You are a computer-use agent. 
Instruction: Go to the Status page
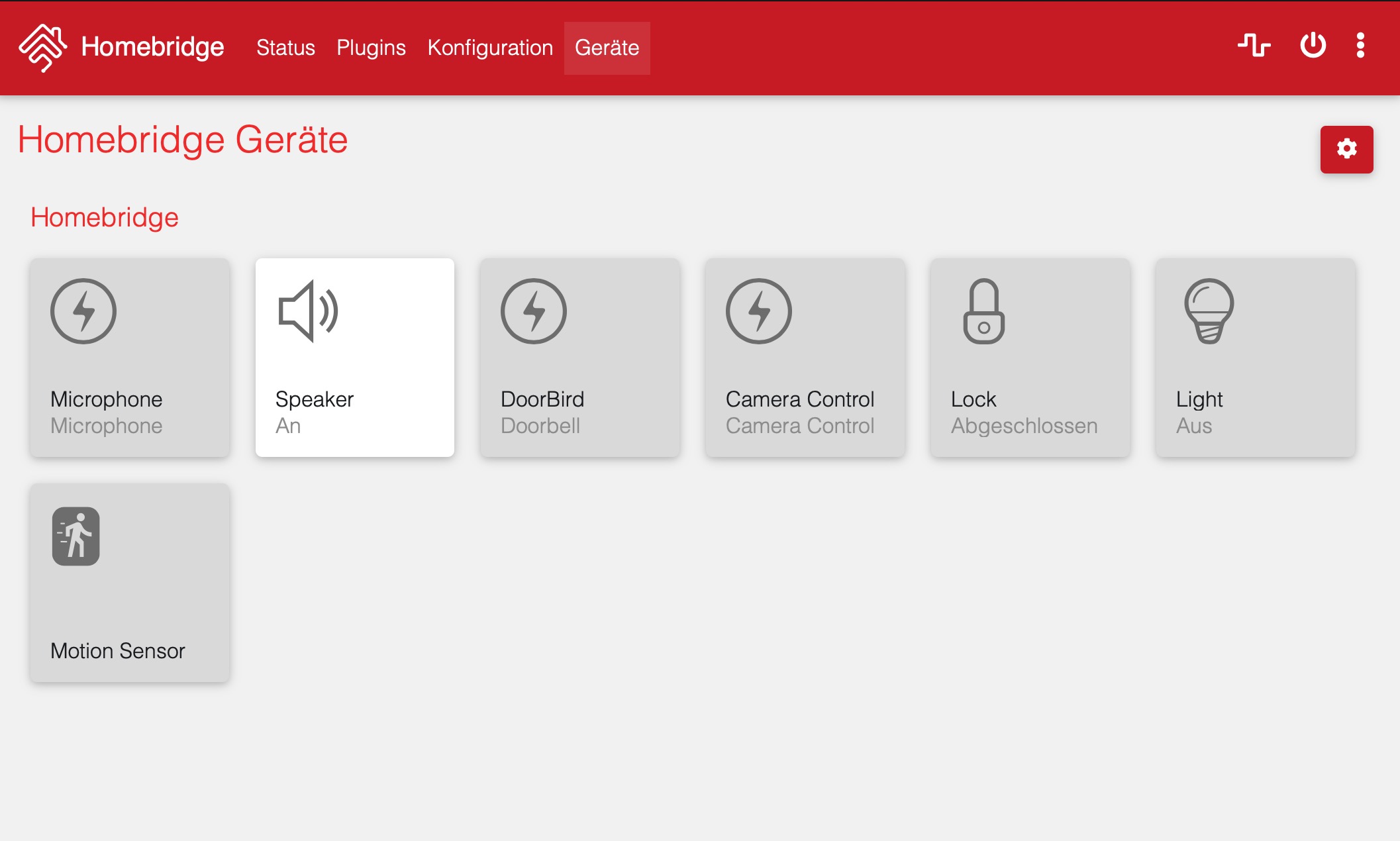pos(285,48)
